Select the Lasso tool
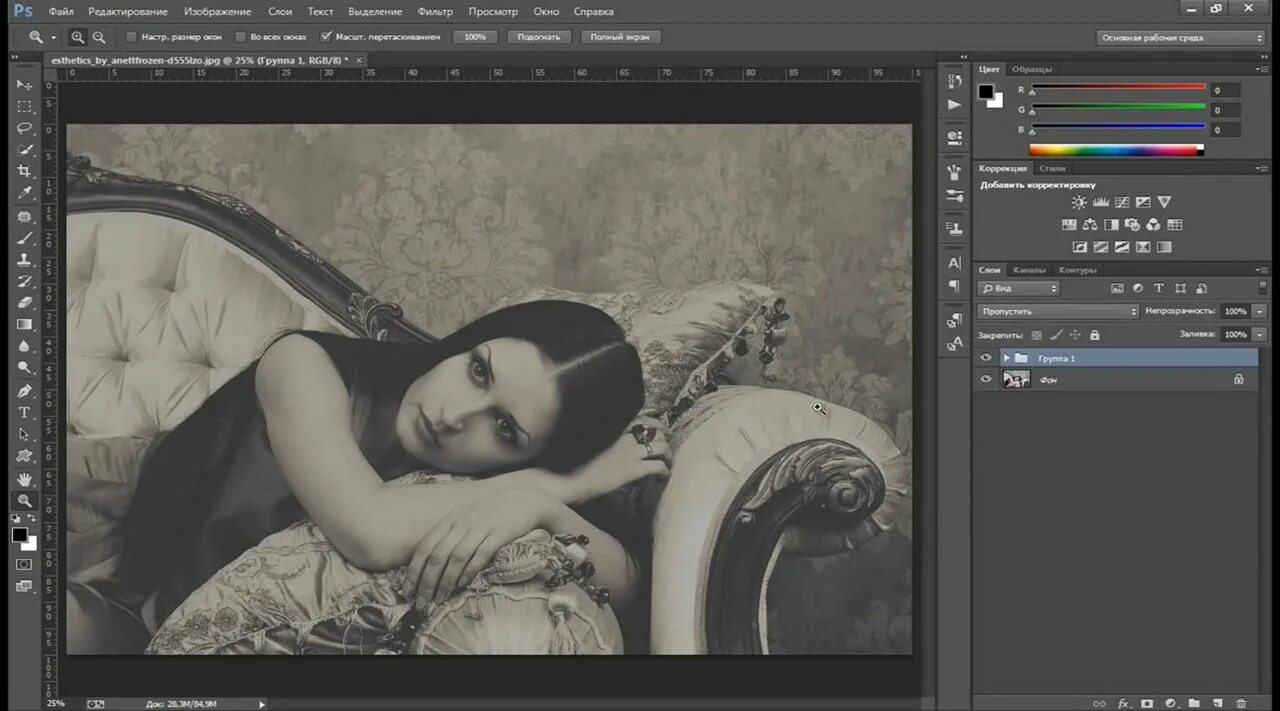1280x711 pixels. click(x=25, y=128)
